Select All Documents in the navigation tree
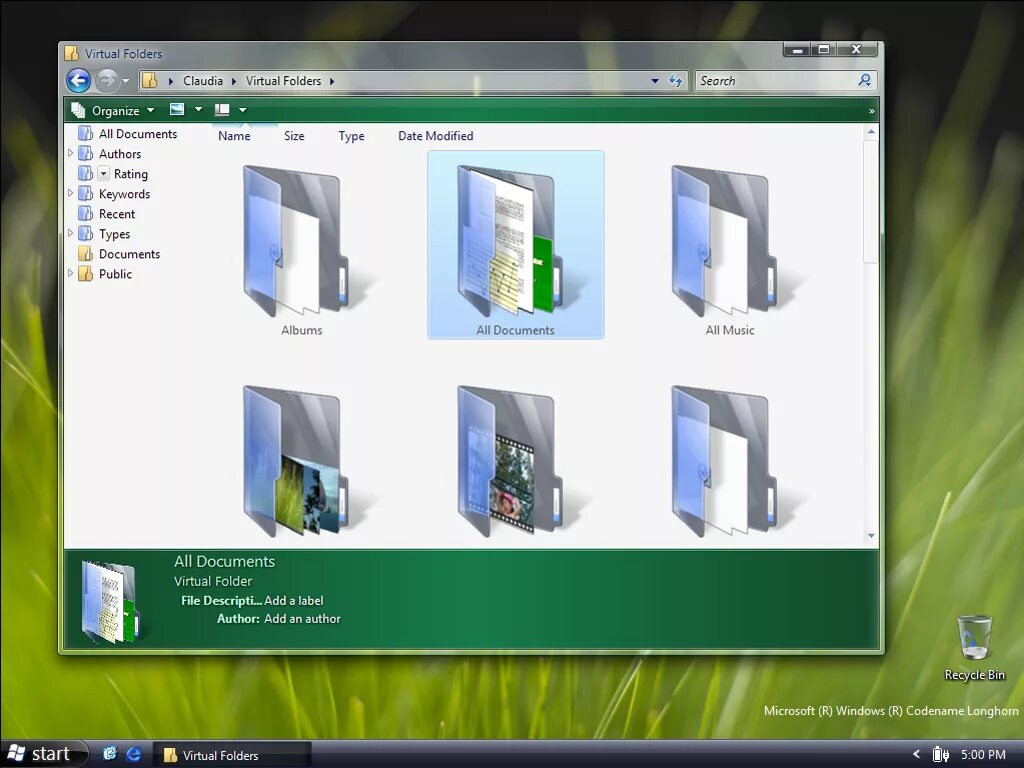The width and height of the screenshot is (1024, 768). 138,134
